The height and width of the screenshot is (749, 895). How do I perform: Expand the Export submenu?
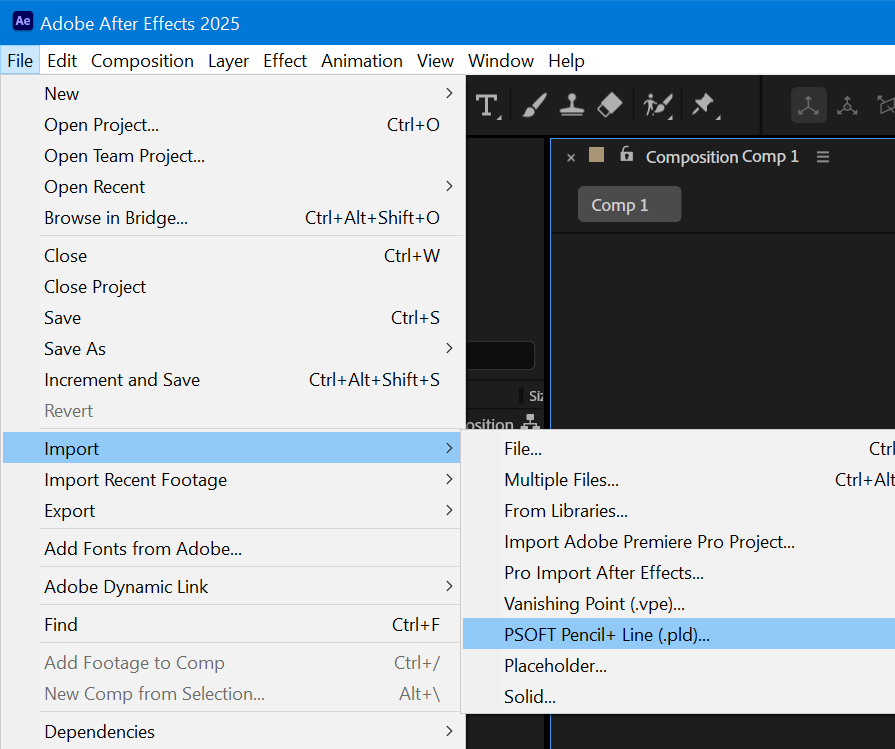coord(233,510)
